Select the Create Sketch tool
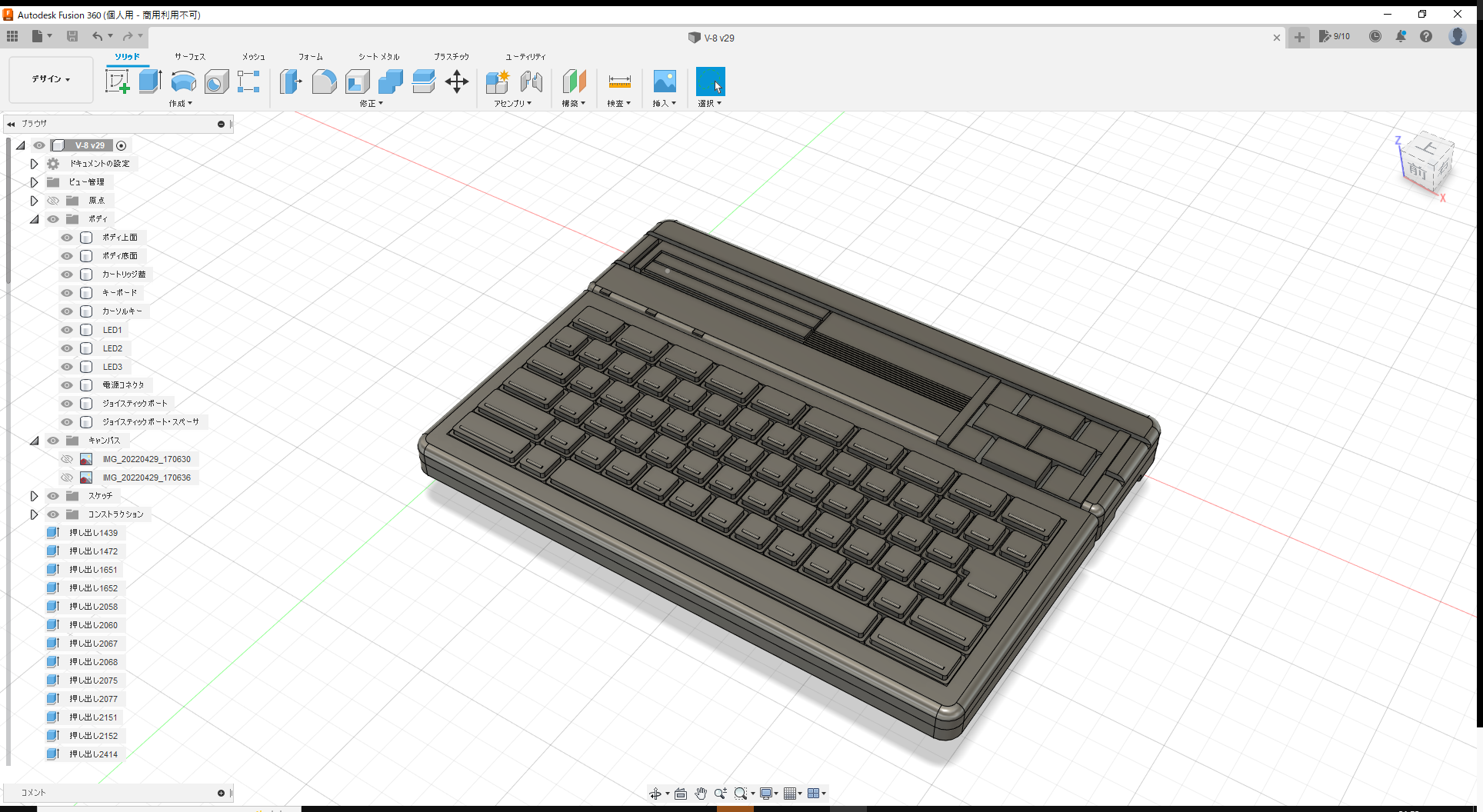Image resolution: width=1483 pixels, height=812 pixels. coord(118,81)
